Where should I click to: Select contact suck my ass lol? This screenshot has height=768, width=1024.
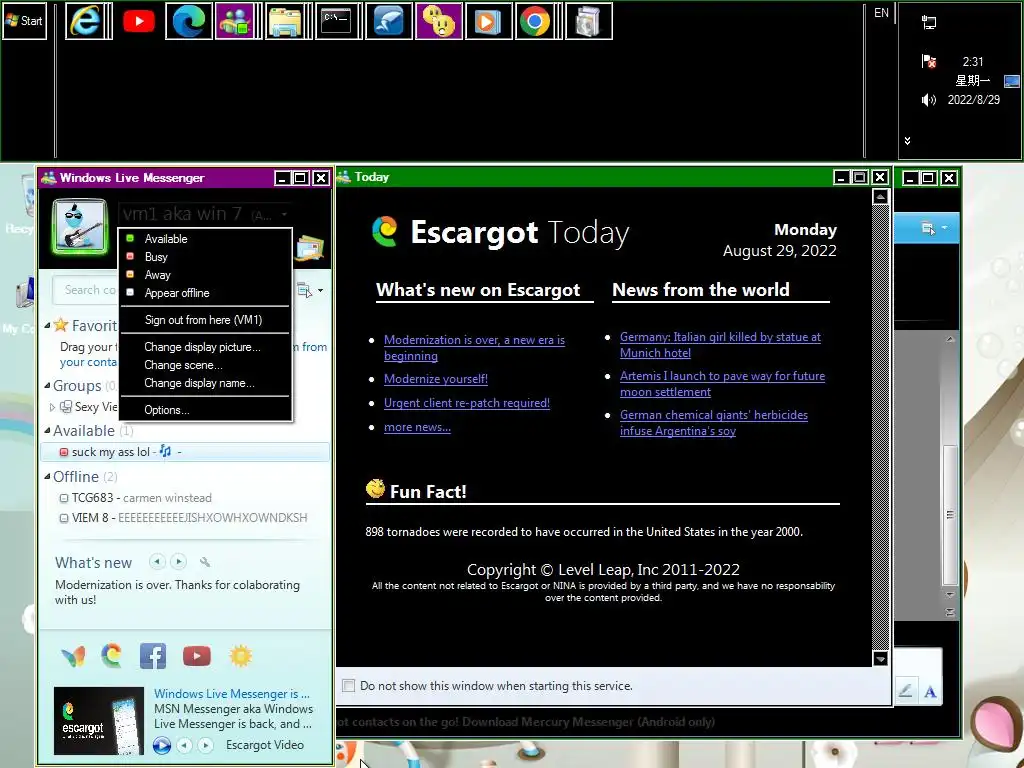[x=185, y=452]
